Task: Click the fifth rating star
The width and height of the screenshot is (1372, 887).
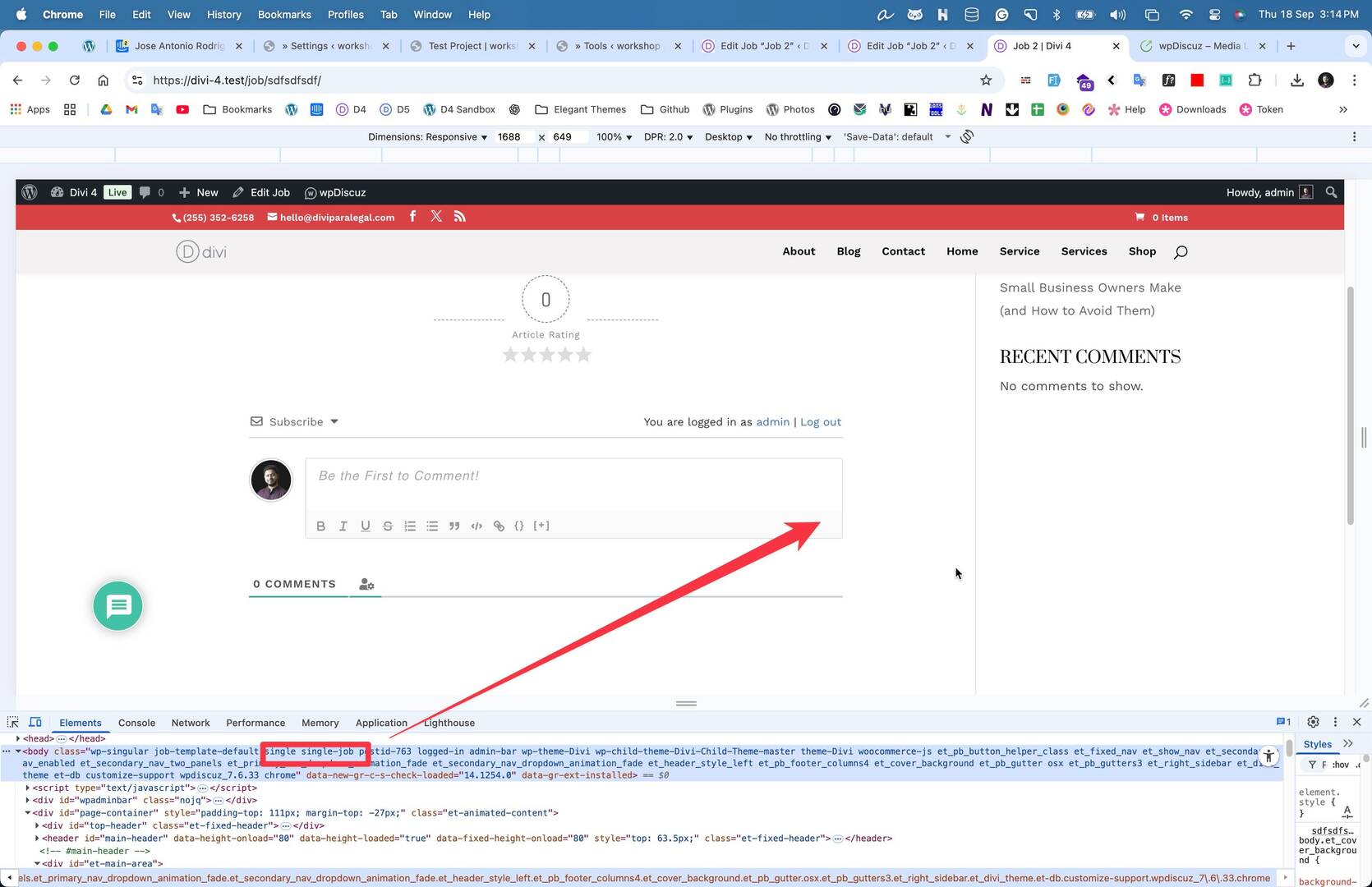Action: pyautogui.click(x=583, y=355)
